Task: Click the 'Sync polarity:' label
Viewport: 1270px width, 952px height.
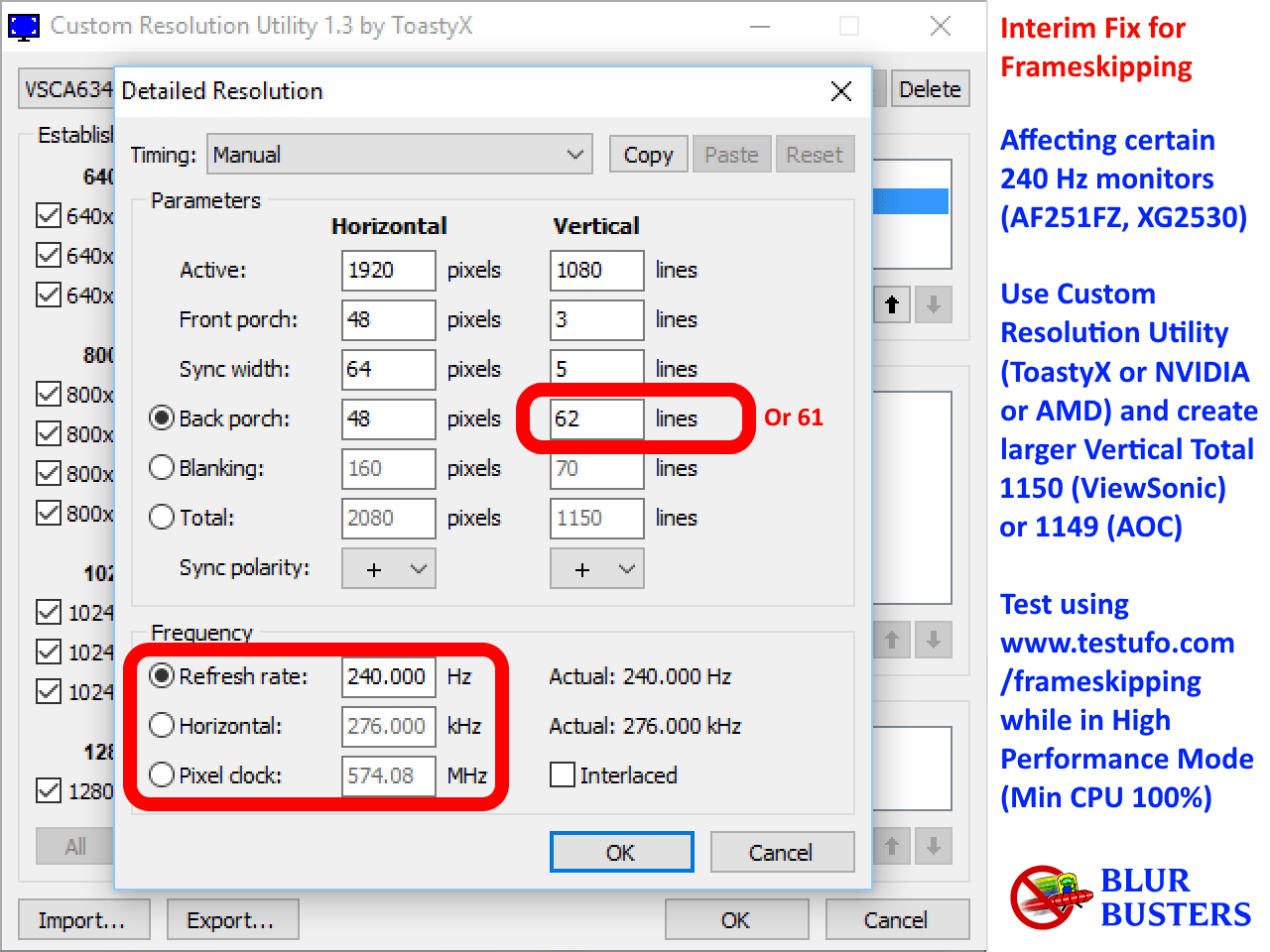Action: point(244,567)
